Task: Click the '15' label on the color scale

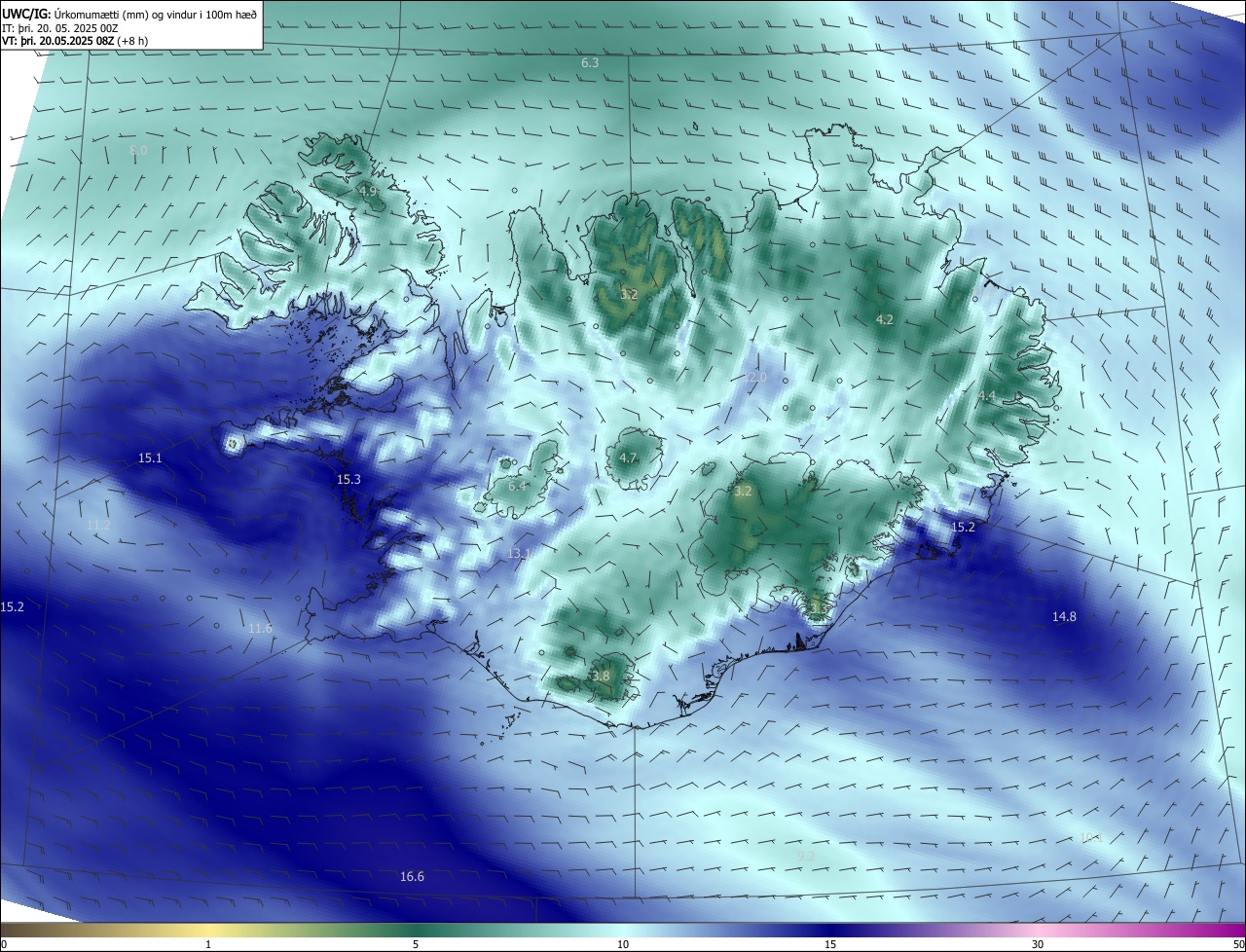Action: (x=830, y=944)
